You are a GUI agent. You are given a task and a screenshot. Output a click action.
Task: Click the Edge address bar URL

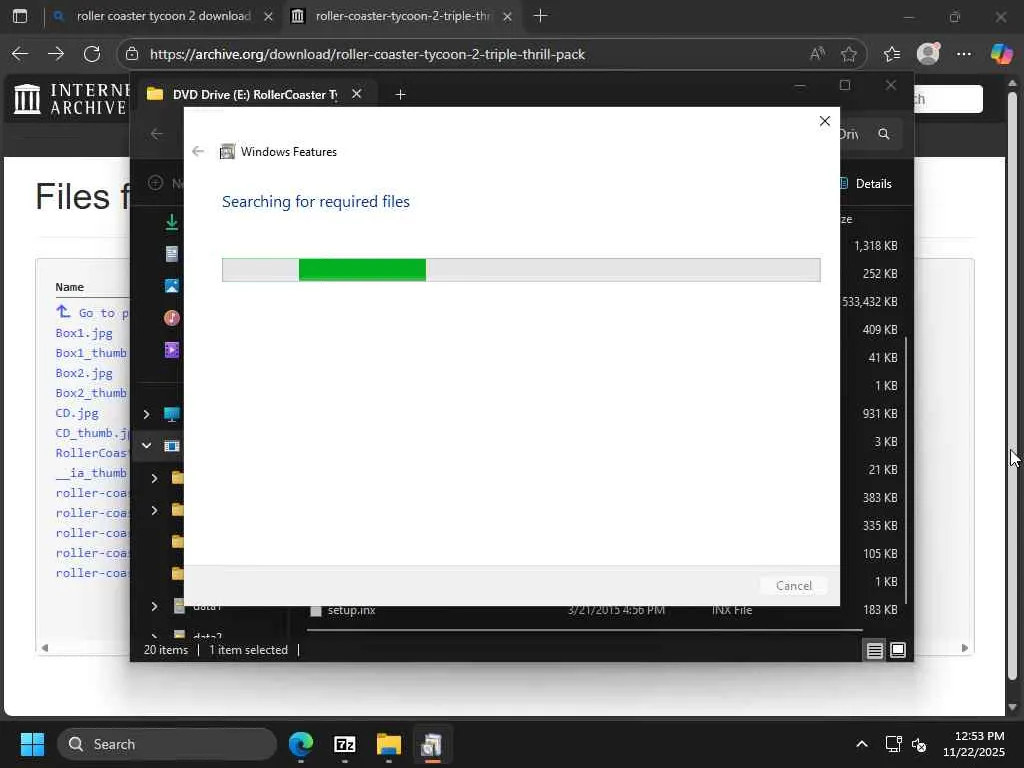[x=367, y=54]
